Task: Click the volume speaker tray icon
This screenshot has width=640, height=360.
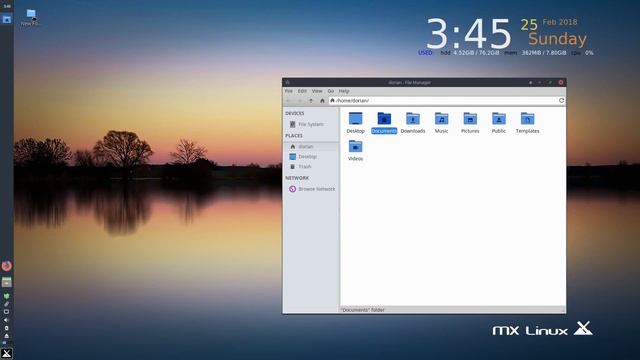Action: pos(6,320)
